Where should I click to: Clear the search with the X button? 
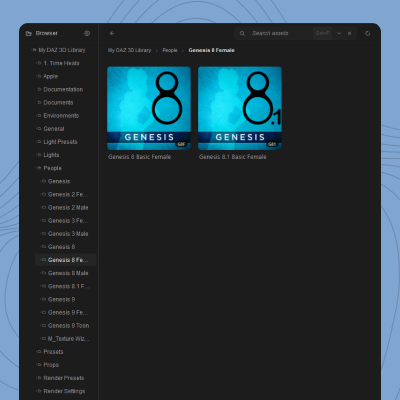(x=349, y=33)
